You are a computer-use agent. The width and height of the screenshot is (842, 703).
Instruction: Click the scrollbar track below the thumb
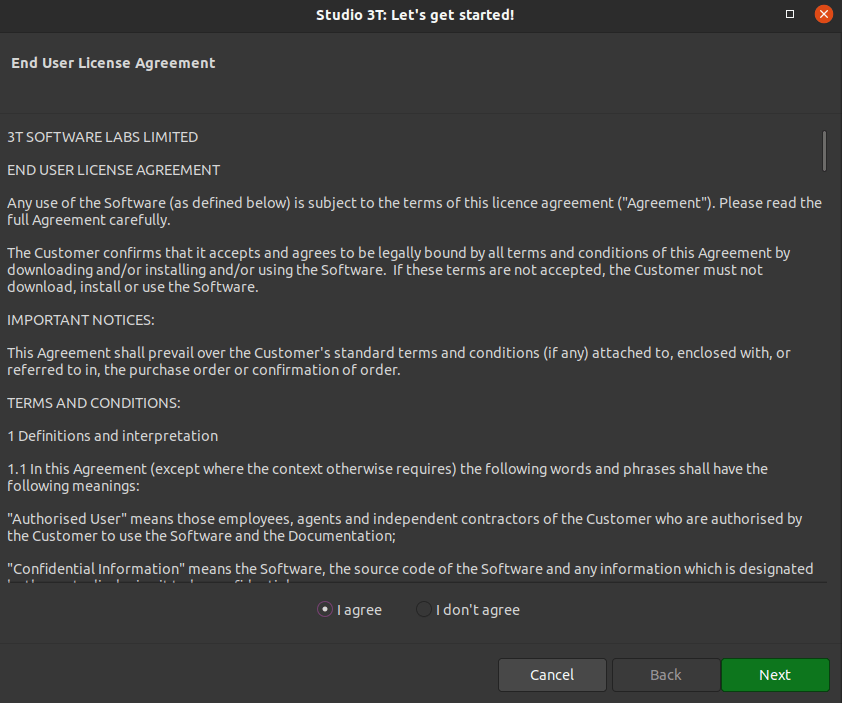824,376
